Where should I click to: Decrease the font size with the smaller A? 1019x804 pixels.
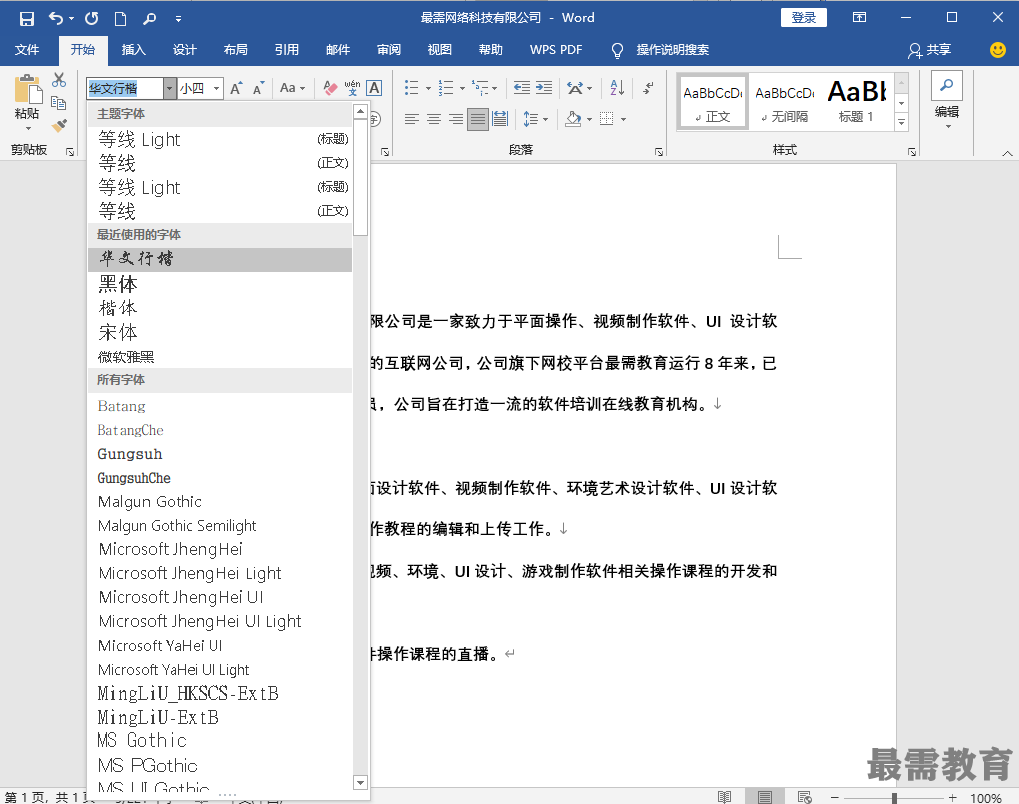(259, 88)
